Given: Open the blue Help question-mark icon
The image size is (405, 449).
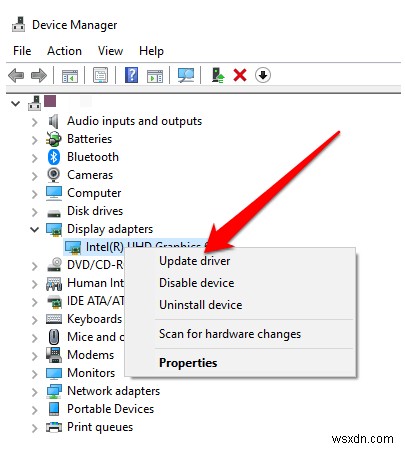Looking at the screenshot, I should click(x=132, y=75).
